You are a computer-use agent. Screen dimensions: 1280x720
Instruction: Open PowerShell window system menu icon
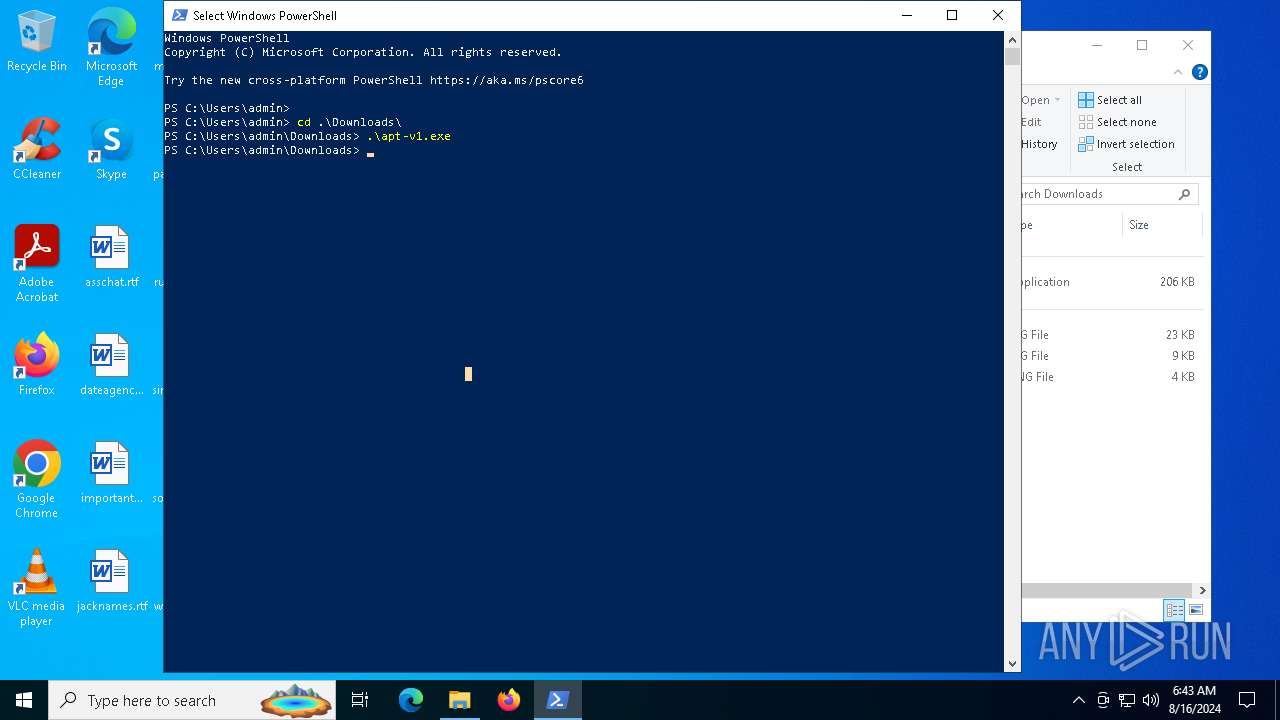click(180, 15)
